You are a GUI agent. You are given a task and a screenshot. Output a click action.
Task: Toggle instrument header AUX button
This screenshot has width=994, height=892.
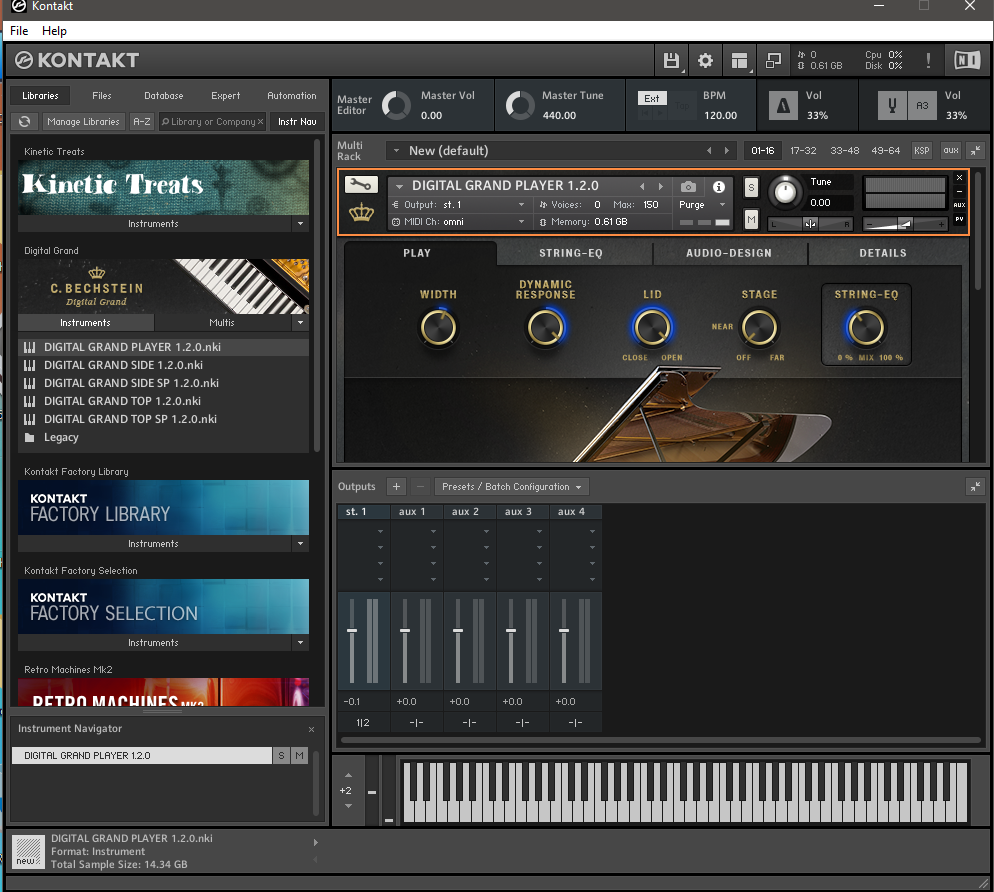pos(959,205)
